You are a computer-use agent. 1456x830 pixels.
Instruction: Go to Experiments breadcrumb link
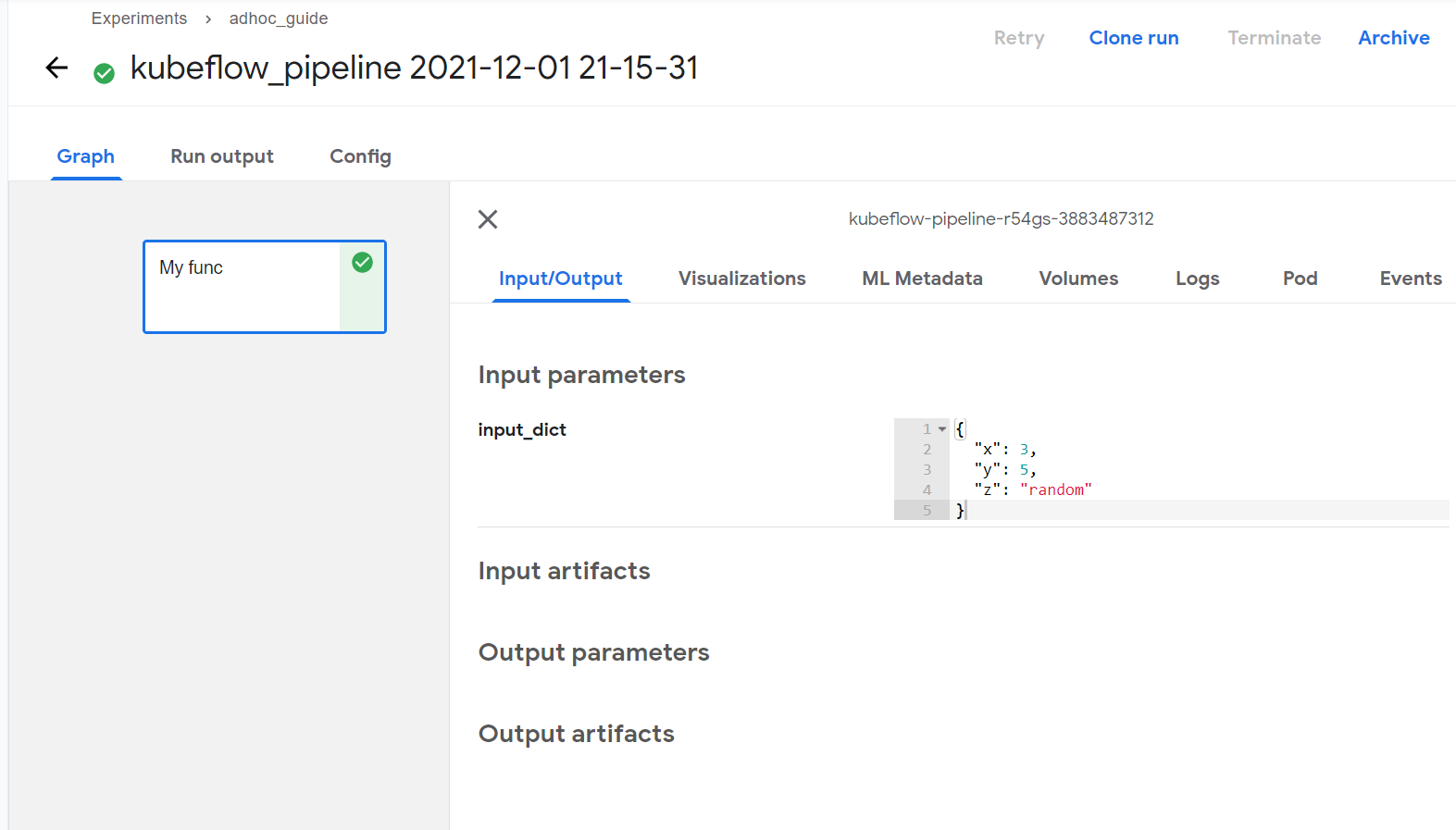coord(139,19)
